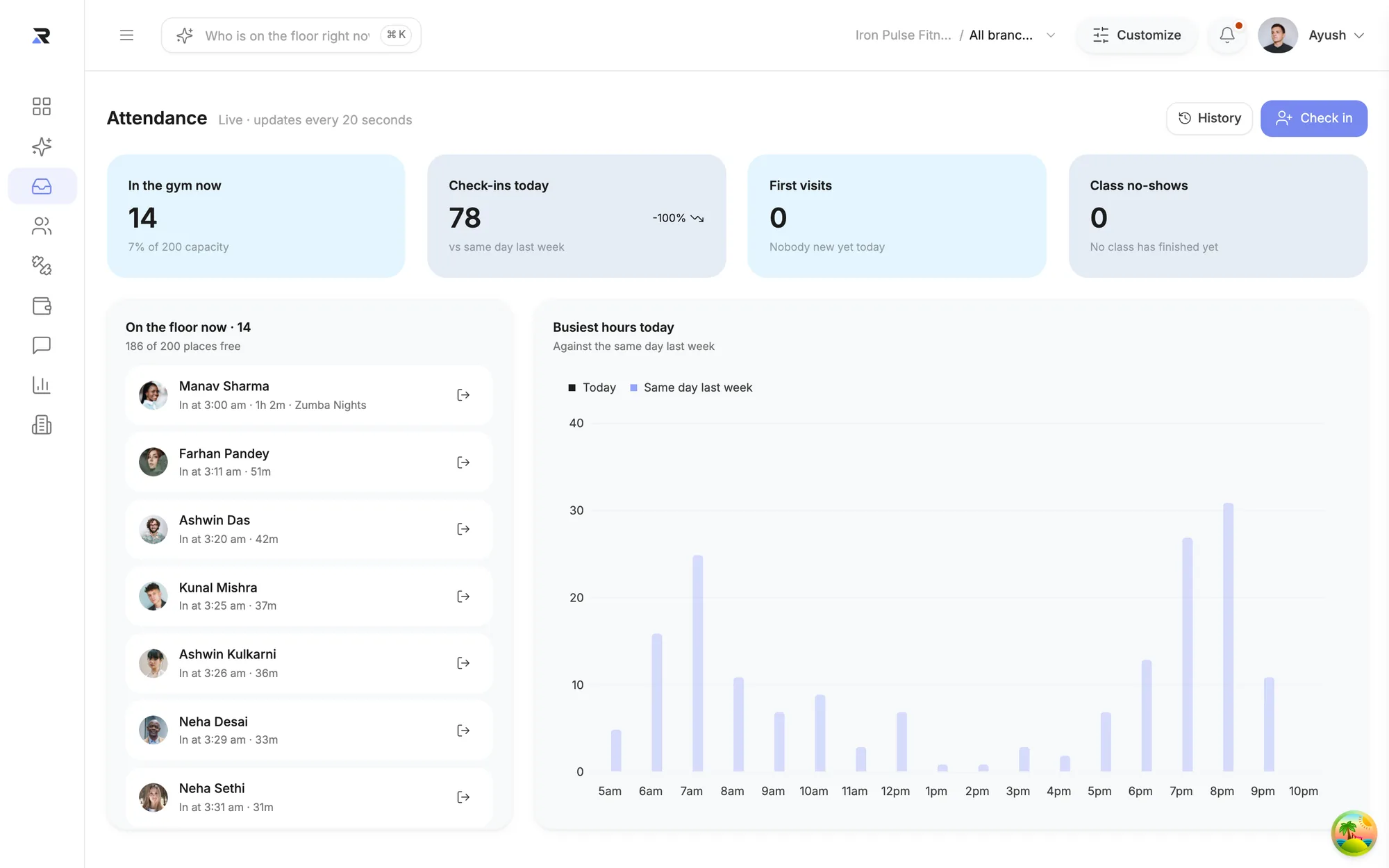The height and width of the screenshot is (868, 1389).
Task: Click the 8pm bar in the chart
Action: click(1228, 637)
